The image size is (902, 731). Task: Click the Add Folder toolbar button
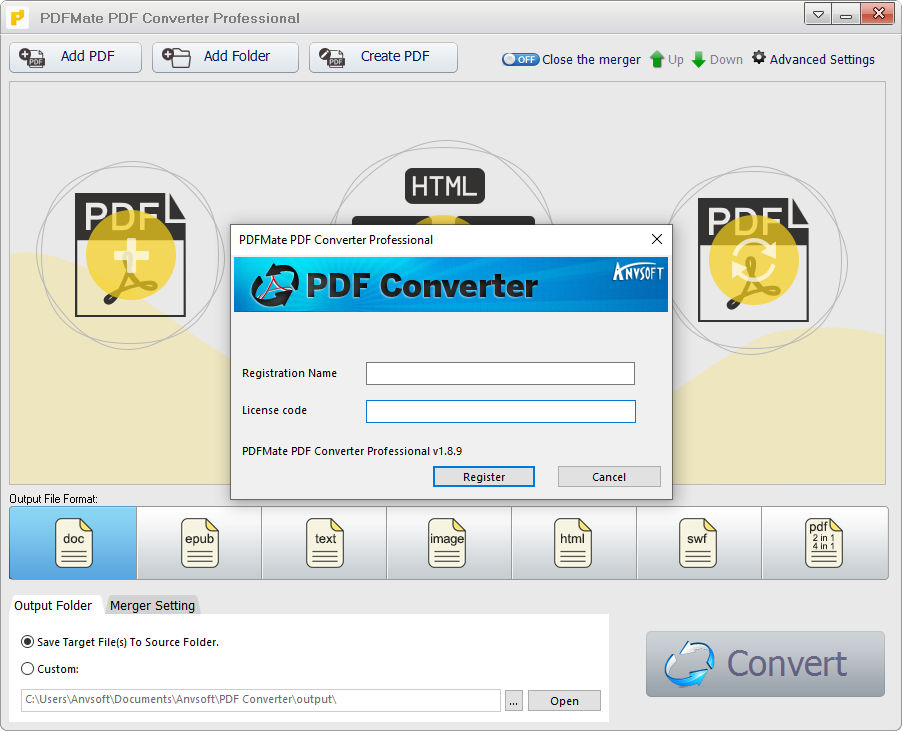point(225,58)
